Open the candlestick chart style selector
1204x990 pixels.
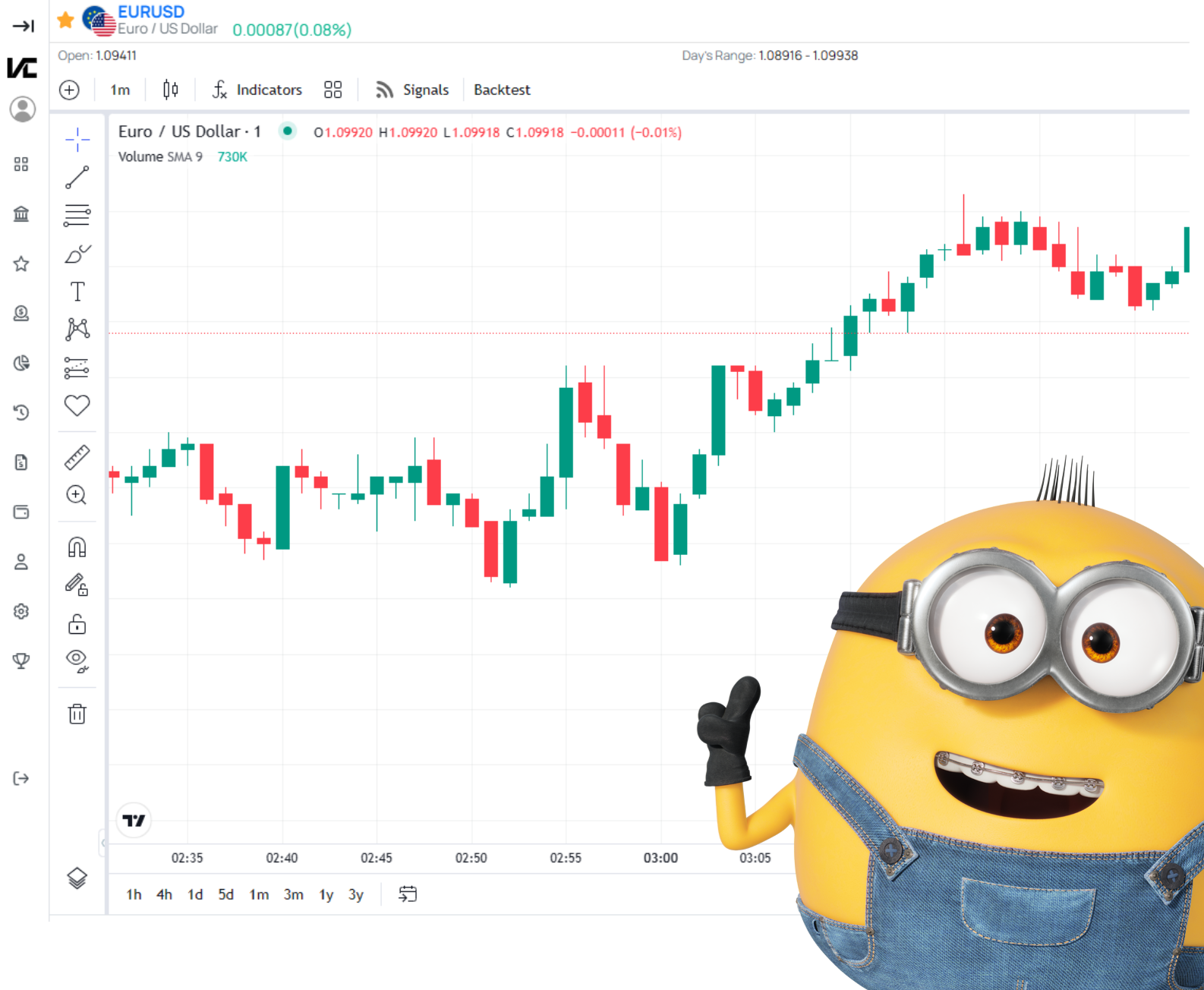(171, 90)
